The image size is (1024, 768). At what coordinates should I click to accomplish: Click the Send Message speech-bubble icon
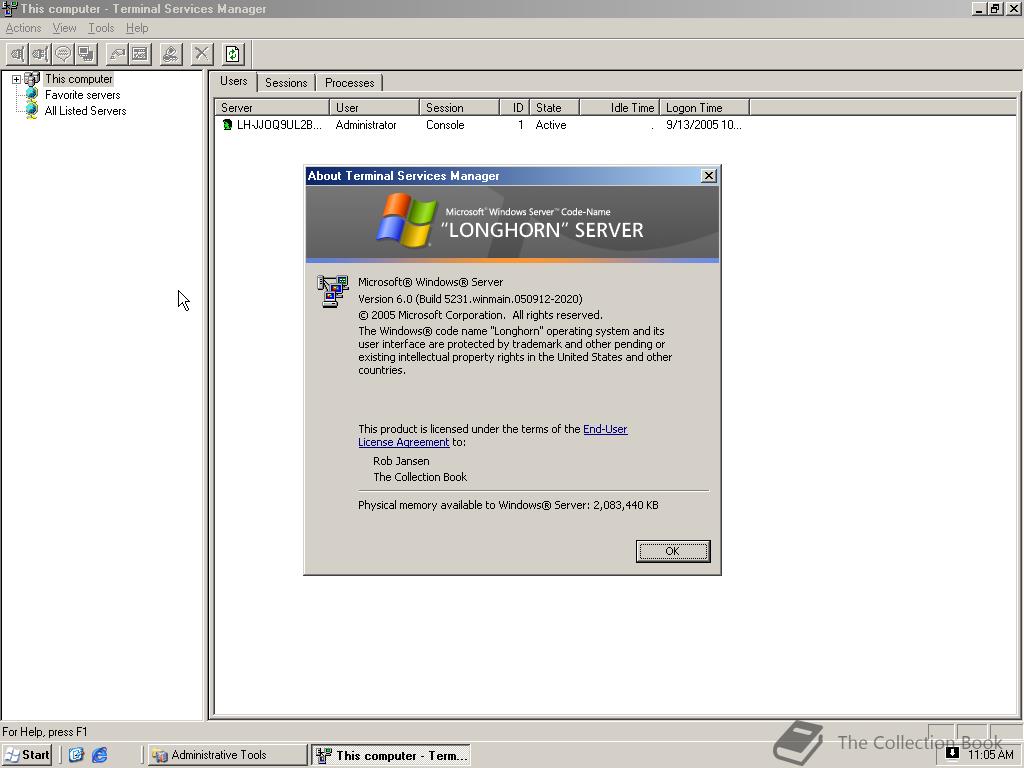63,54
